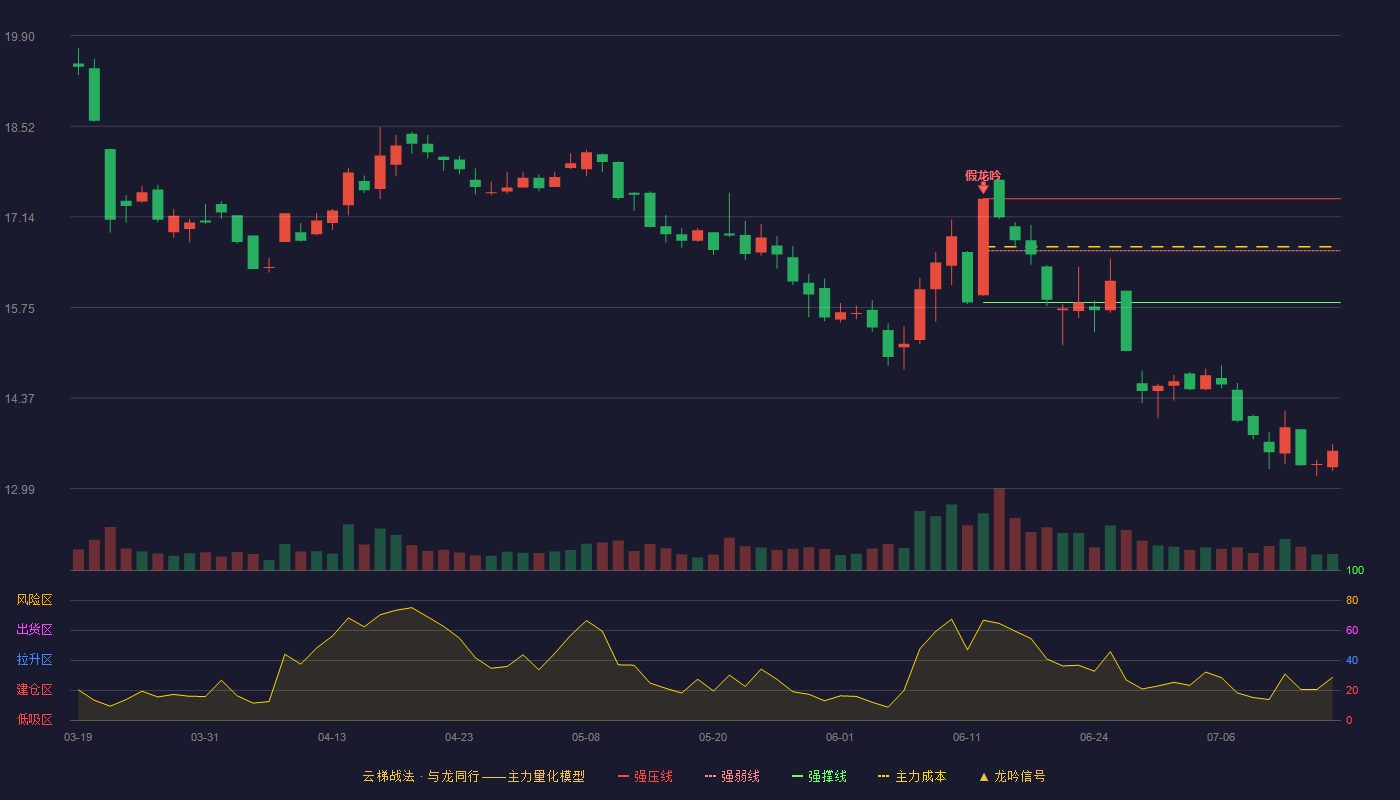The image size is (1400, 800).
Task: Click the 40 indicator scale label
Action: pos(1352,660)
